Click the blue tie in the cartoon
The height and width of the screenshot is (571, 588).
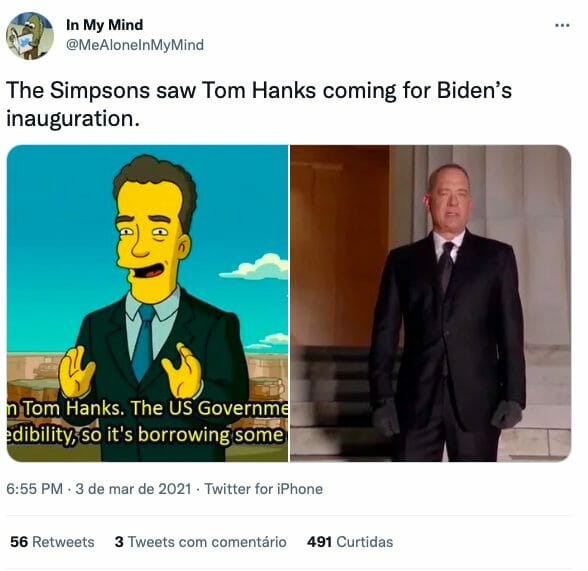tap(142, 341)
